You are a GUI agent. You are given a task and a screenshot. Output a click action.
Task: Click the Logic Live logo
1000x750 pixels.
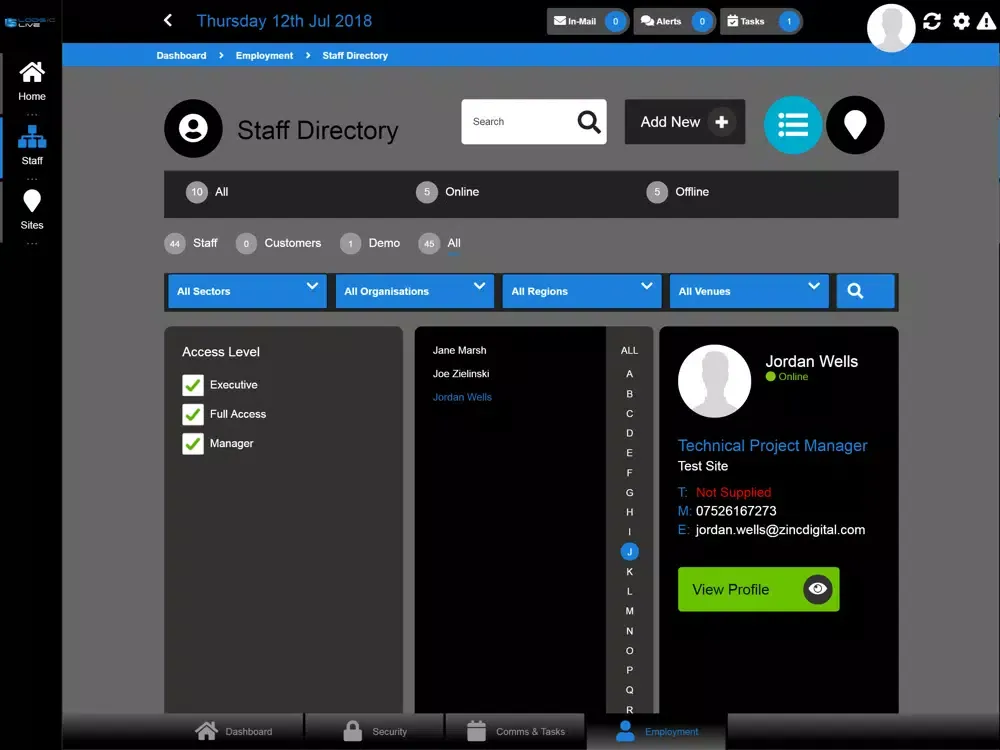[30, 22]
